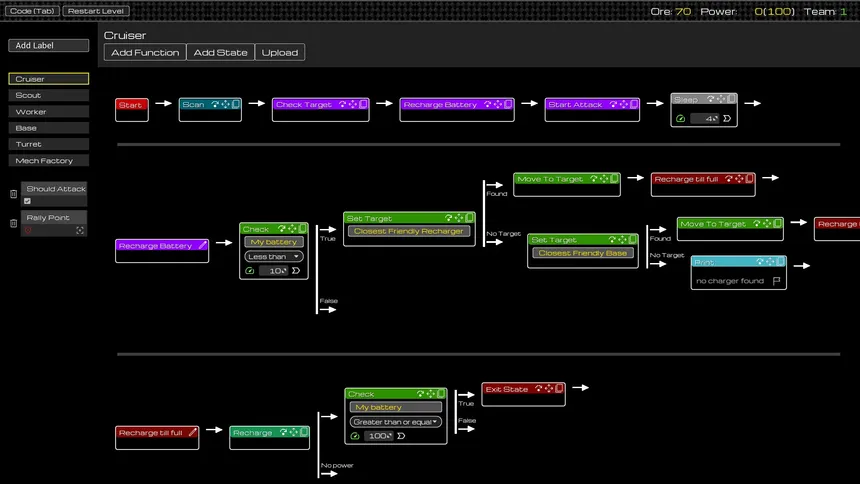860x484 pixels.
Task: Open the My battery selector in the upper Check
Action: click(x=274, y=242)
